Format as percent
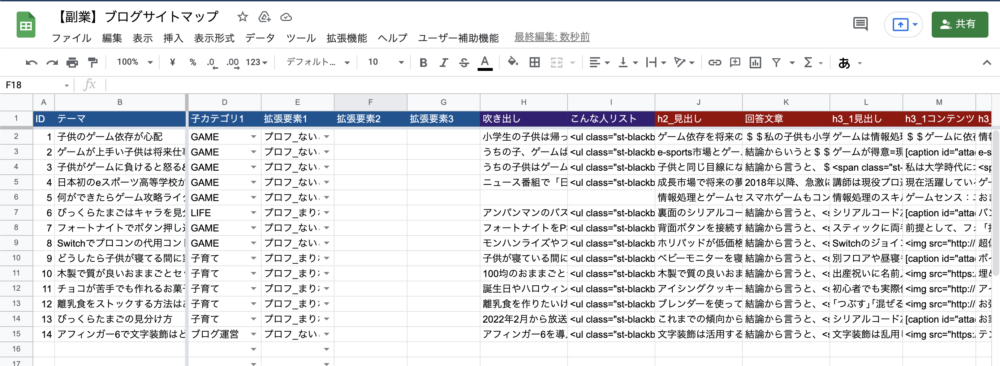Image resolution: width=1000 pixels, height=366 pixels. 193,62
